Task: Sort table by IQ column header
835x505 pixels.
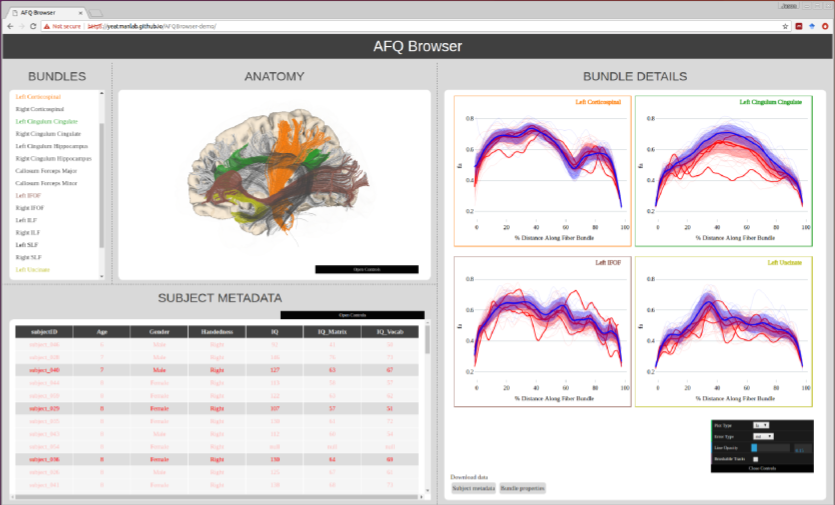Action: click(274, 331)
